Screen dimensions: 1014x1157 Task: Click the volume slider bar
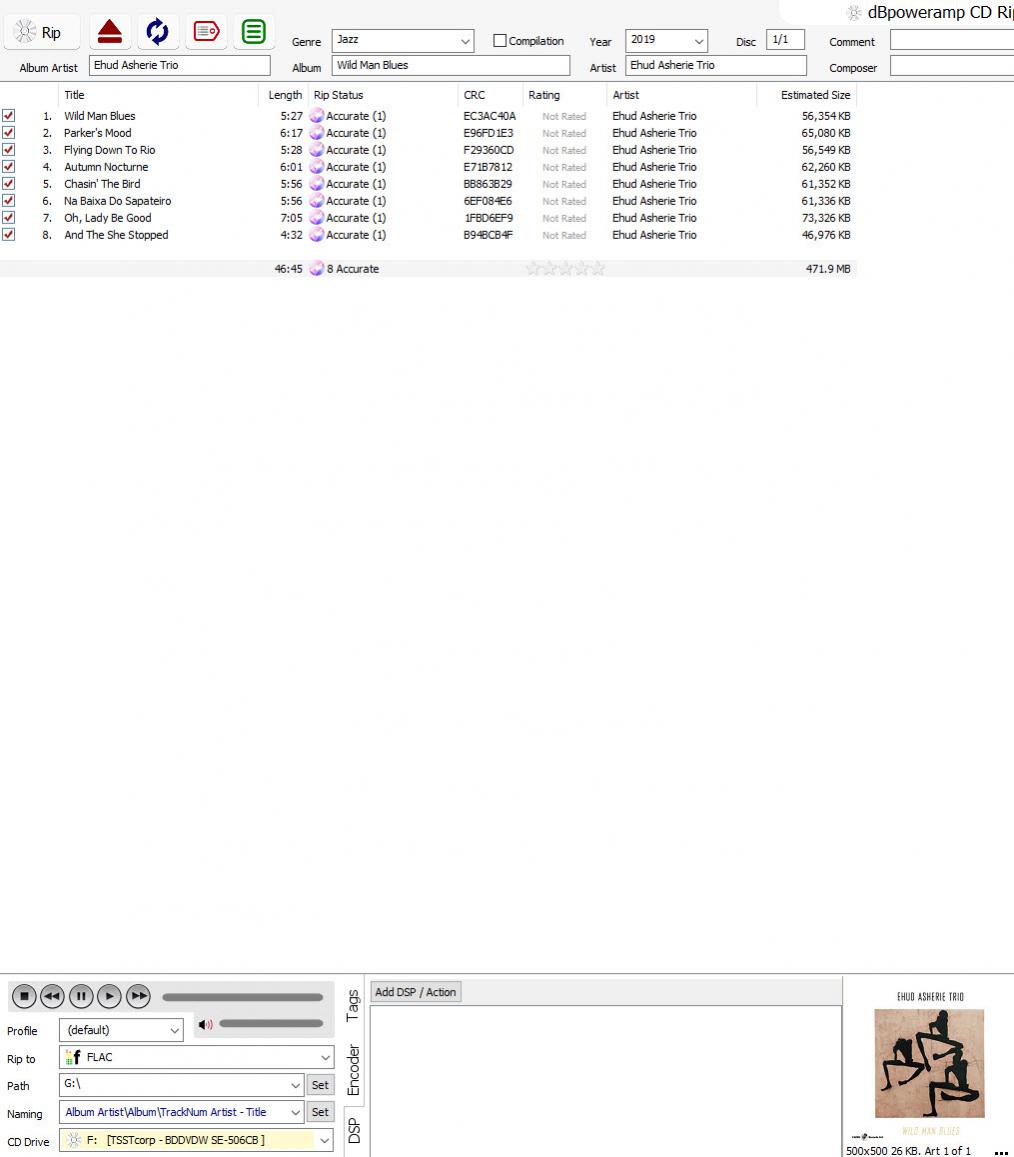(x=270, y=1023)
